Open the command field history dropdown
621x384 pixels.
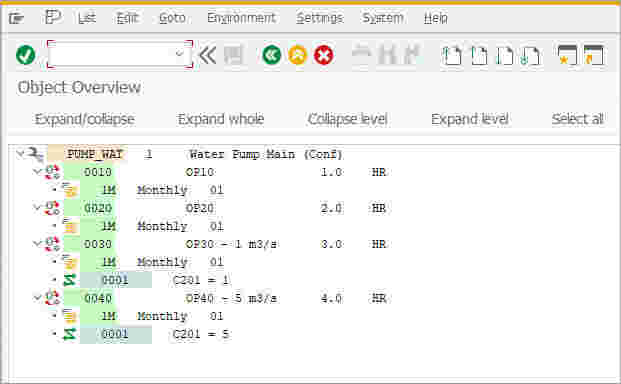point(180,53)
